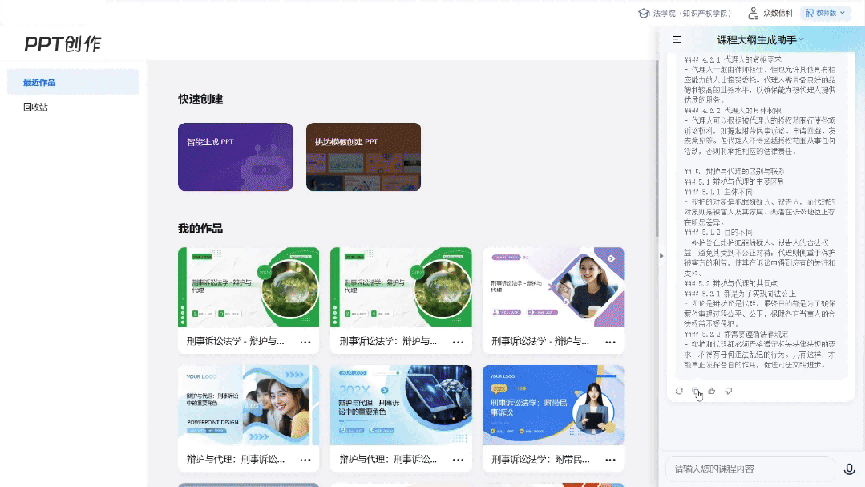Click the graduation cap school icon
The width and height of the screenshot is (865, 487).
pos(644,13)
